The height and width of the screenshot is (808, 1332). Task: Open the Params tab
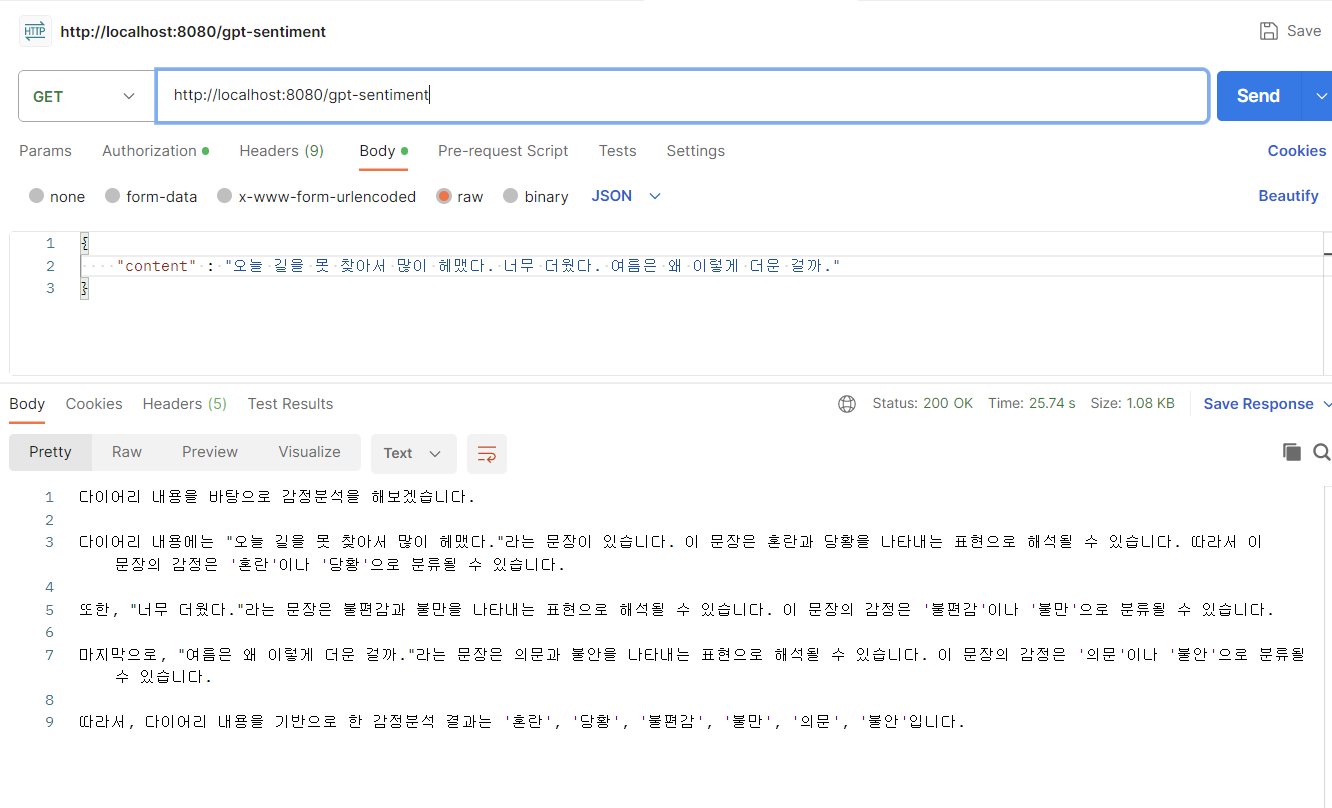click(45, 151)
